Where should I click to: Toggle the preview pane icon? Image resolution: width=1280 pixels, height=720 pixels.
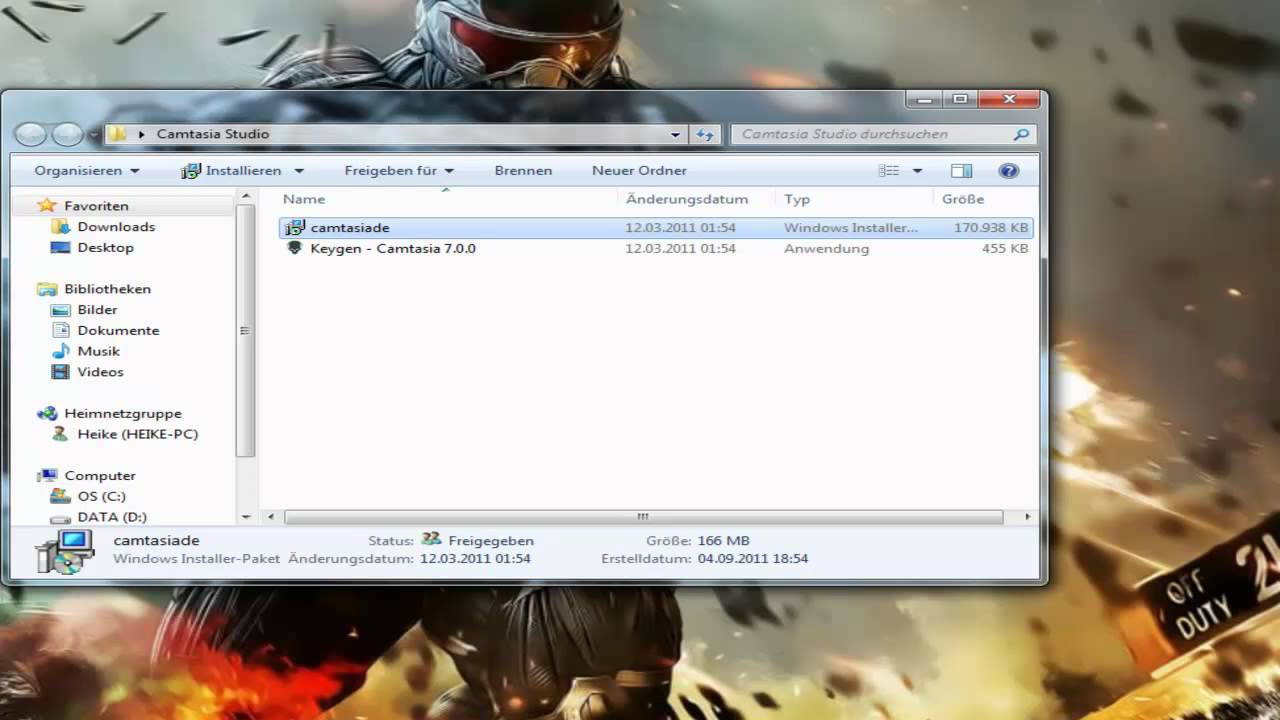click(961, 171)
